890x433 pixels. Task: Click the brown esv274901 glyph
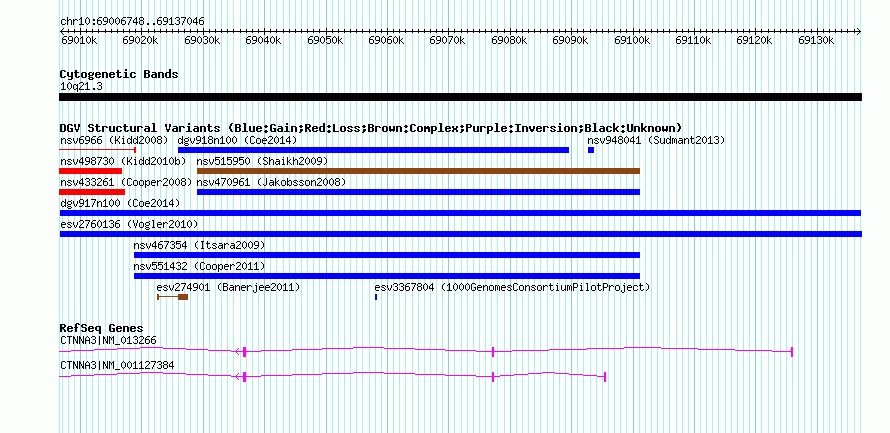[x=173, y=297]
